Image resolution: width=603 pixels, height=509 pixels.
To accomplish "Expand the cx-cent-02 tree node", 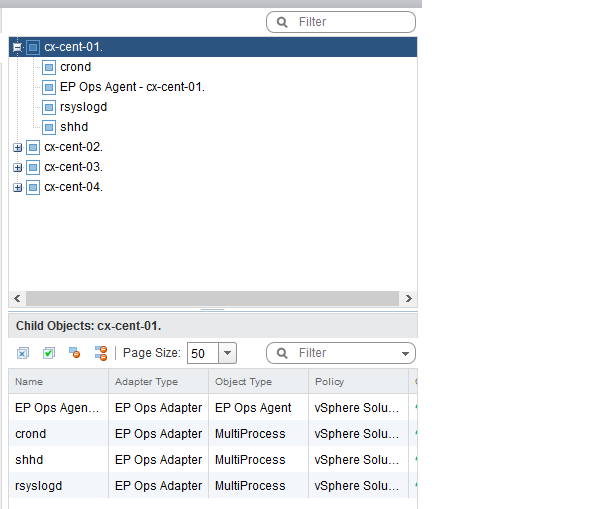I will click(17, 147).
